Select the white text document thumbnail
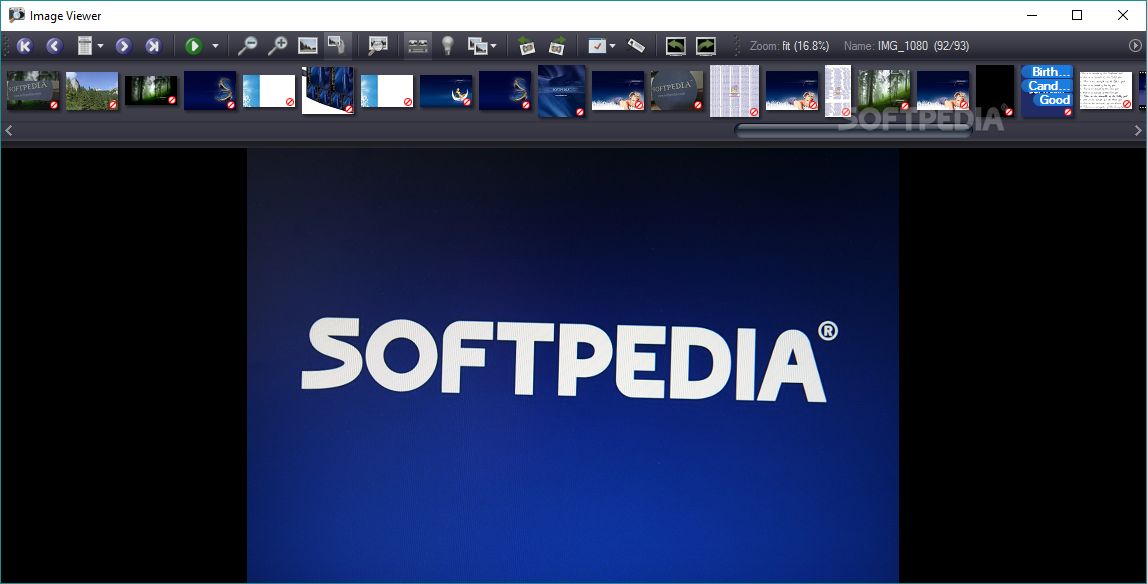1147x584 pixels. pyautogui.click(x=1105, y=90)
